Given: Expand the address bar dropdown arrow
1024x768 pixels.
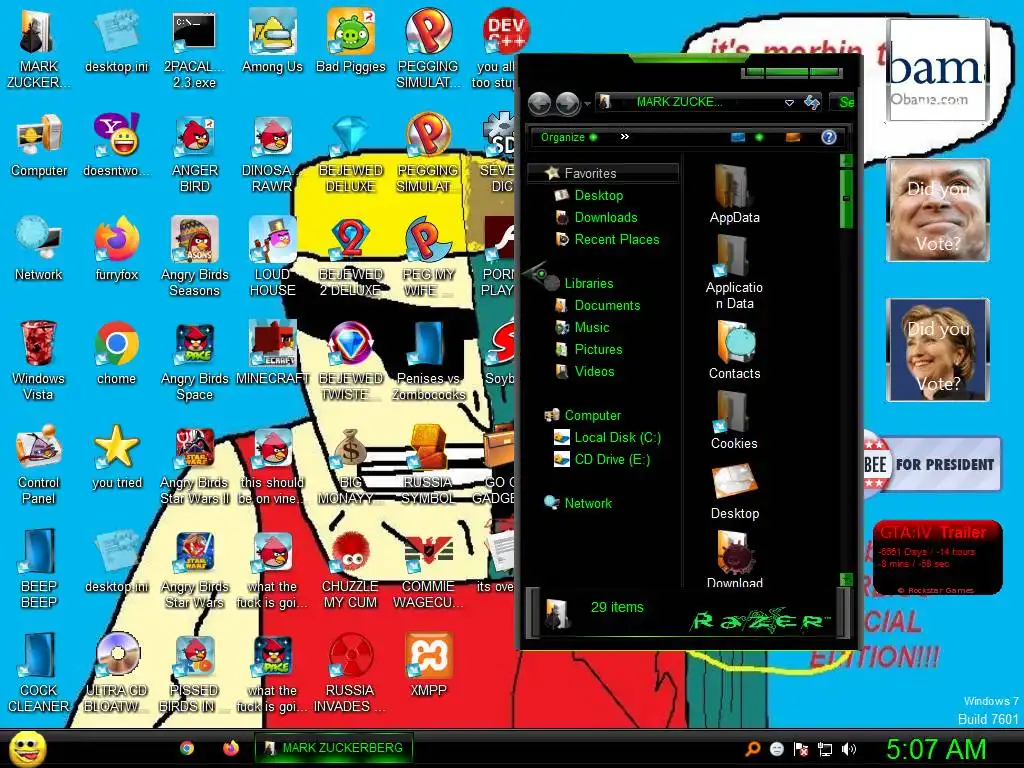Looking at the screenshot, I should pyautogui.click(x=789, y=103).
